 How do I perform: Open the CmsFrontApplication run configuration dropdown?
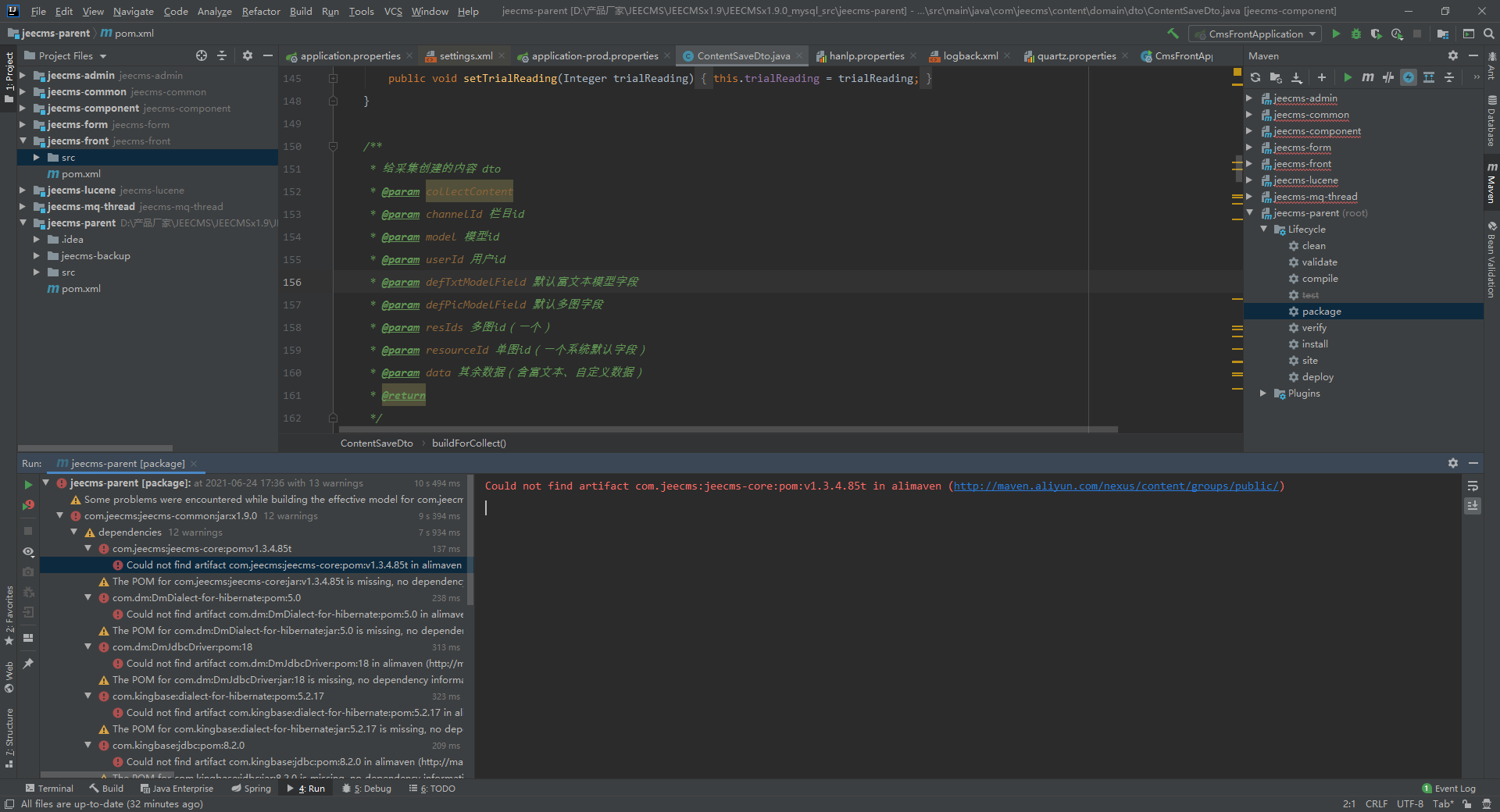(1255, 34)
